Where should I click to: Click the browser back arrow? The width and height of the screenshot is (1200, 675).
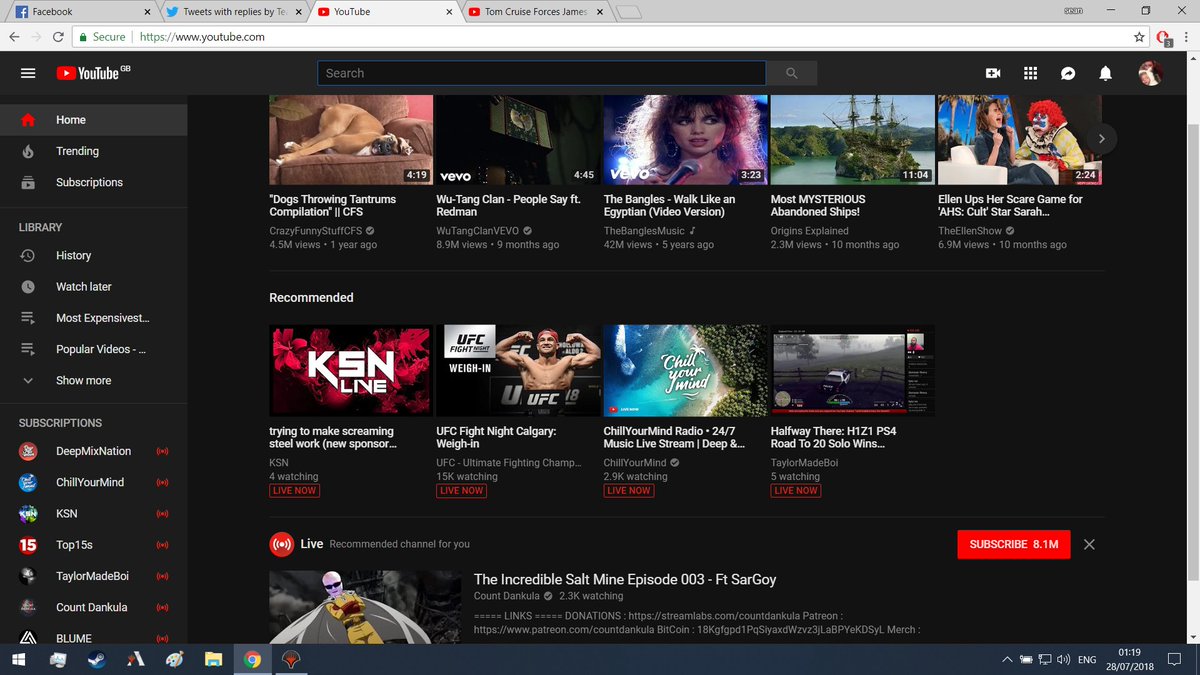click(x=14, y=37)
